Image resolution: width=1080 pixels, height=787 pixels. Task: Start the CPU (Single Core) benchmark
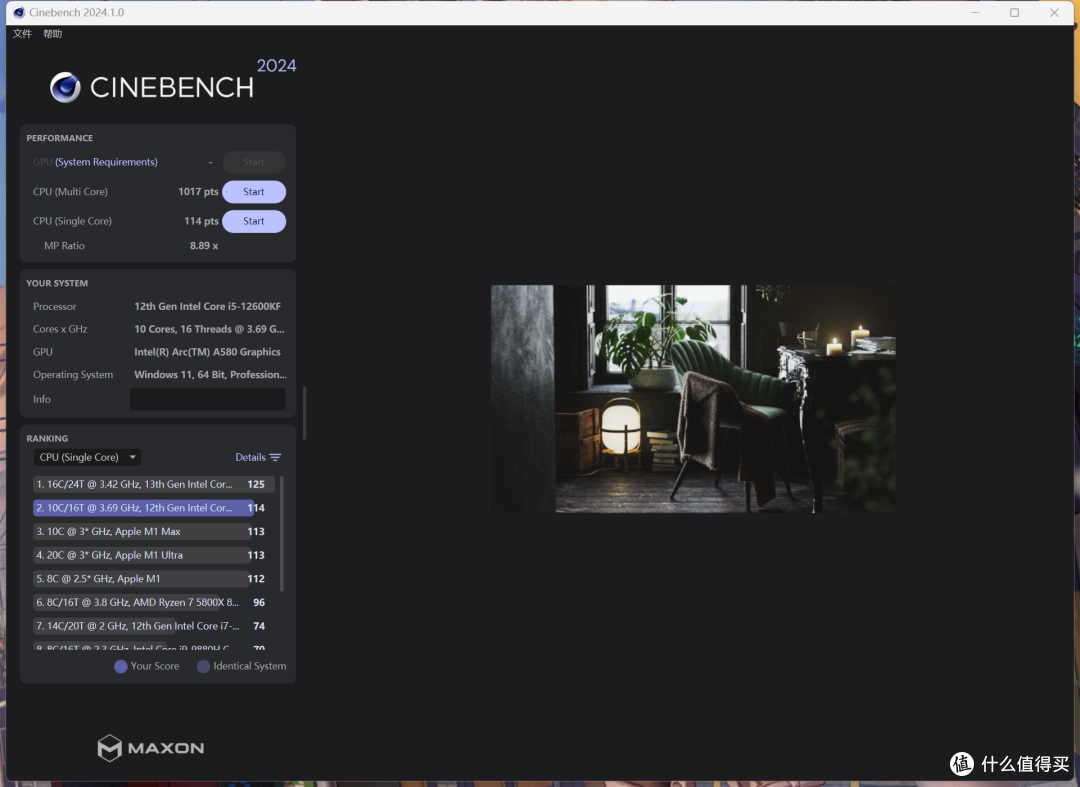253,221
